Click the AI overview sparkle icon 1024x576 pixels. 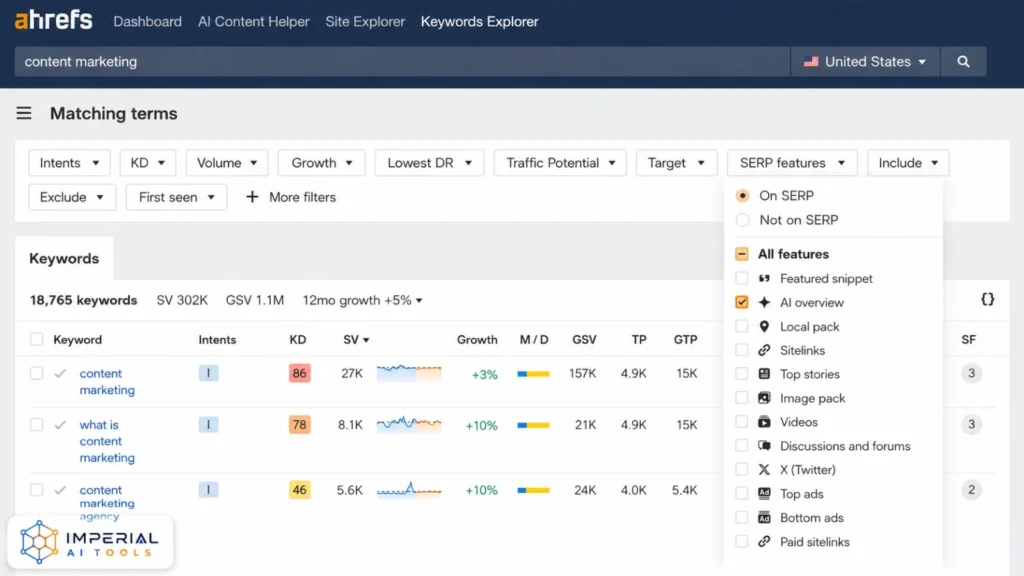coord(764,302)
